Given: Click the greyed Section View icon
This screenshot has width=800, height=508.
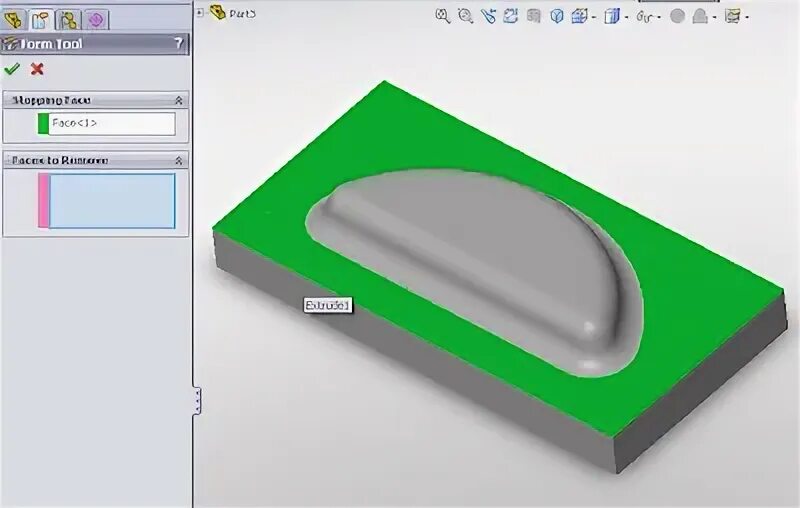Looking at the screenshot, I should click(534, 16).
